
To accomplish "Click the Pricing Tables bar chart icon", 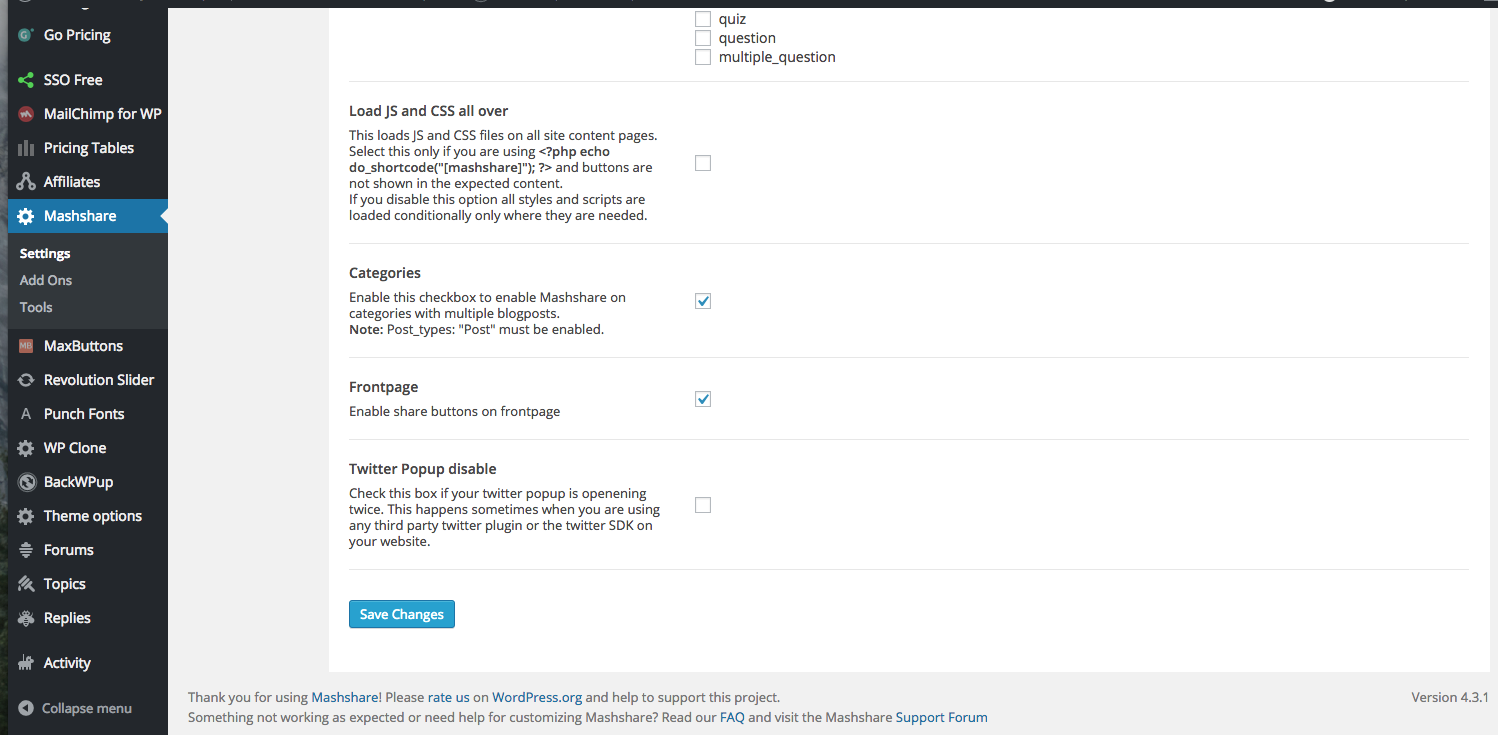I will [26, 148].
